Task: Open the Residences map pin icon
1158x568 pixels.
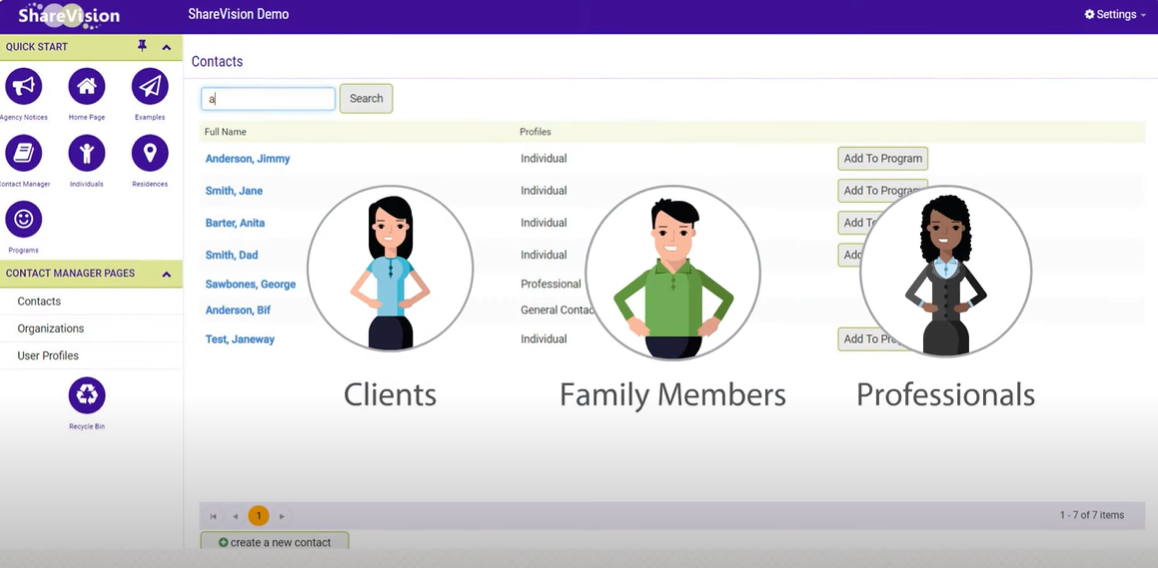Action: point(150,154)
